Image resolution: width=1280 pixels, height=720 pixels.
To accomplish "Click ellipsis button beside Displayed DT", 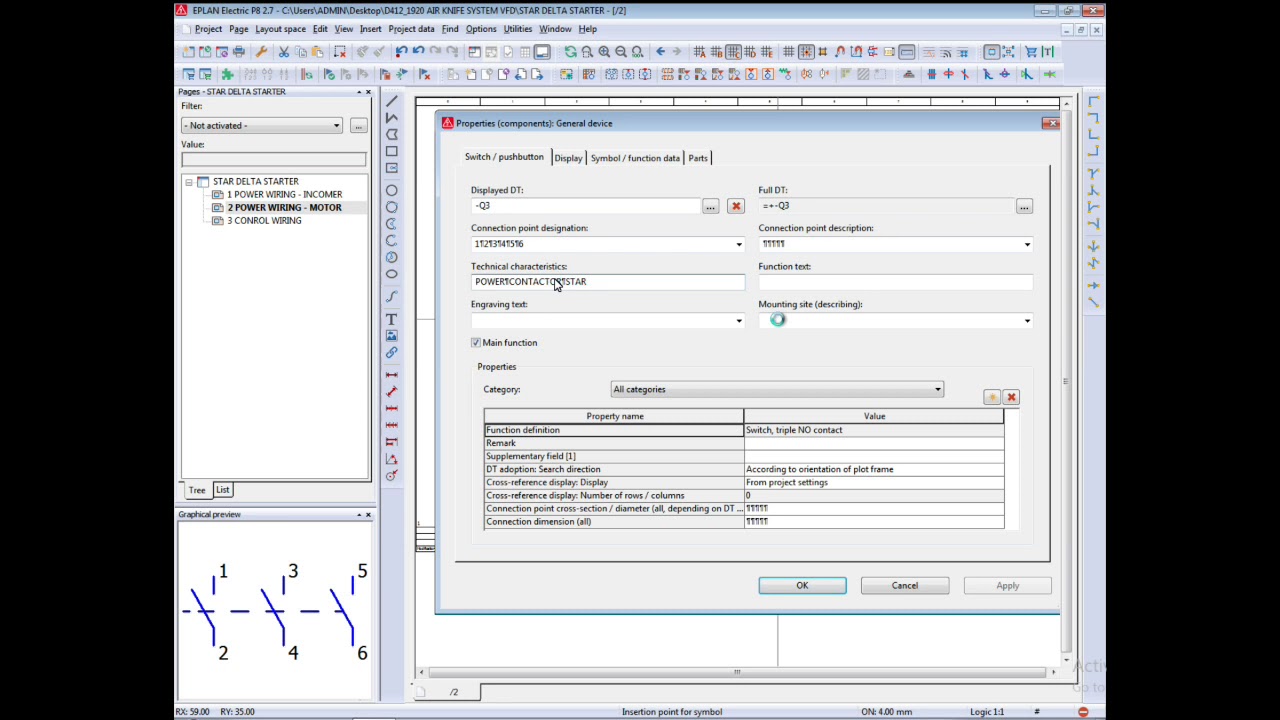I will [710, 206].
